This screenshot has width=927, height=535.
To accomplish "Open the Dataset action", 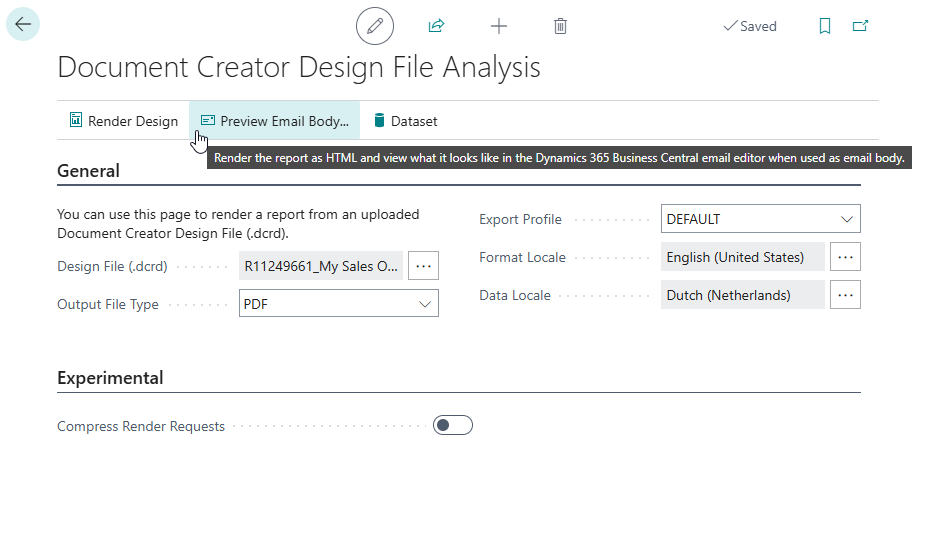I will coord(406,121).
